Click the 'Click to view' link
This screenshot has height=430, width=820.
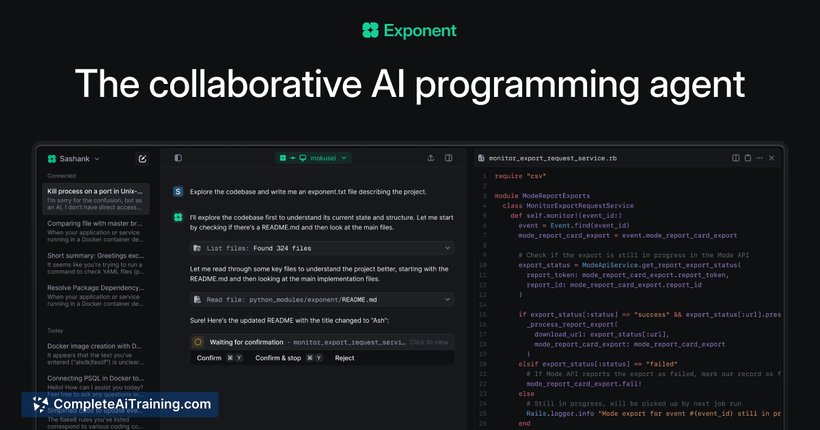point(429,342)
